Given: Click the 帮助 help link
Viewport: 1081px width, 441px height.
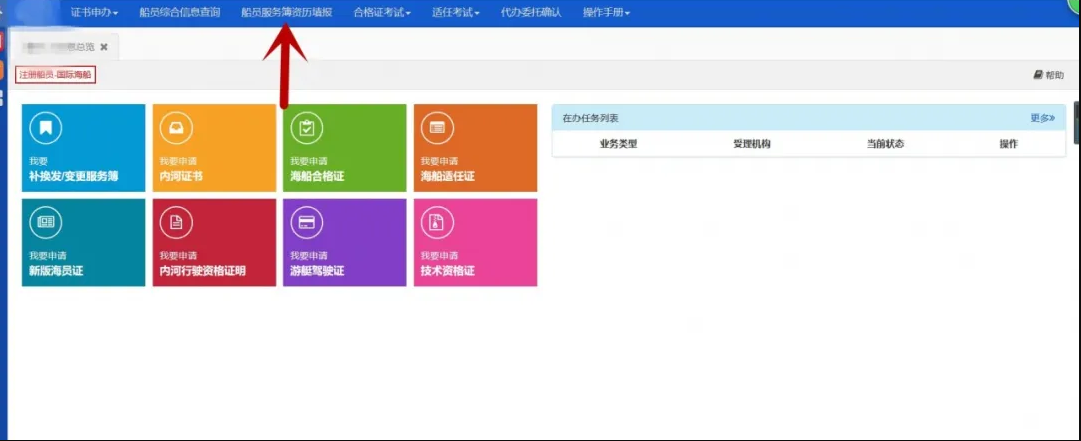Looking at the screenshot, I should click(x=1048, y=75).
